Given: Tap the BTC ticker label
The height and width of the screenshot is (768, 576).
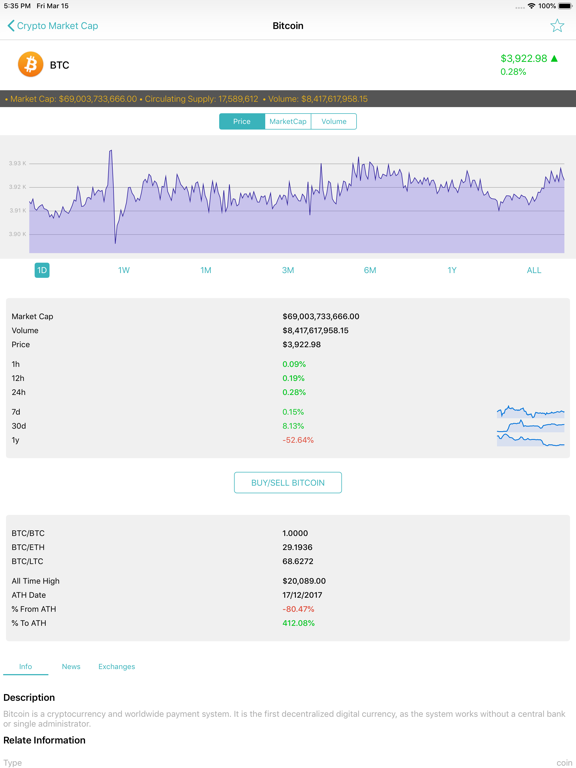Looking at the screenshot, I should point(60,65).
